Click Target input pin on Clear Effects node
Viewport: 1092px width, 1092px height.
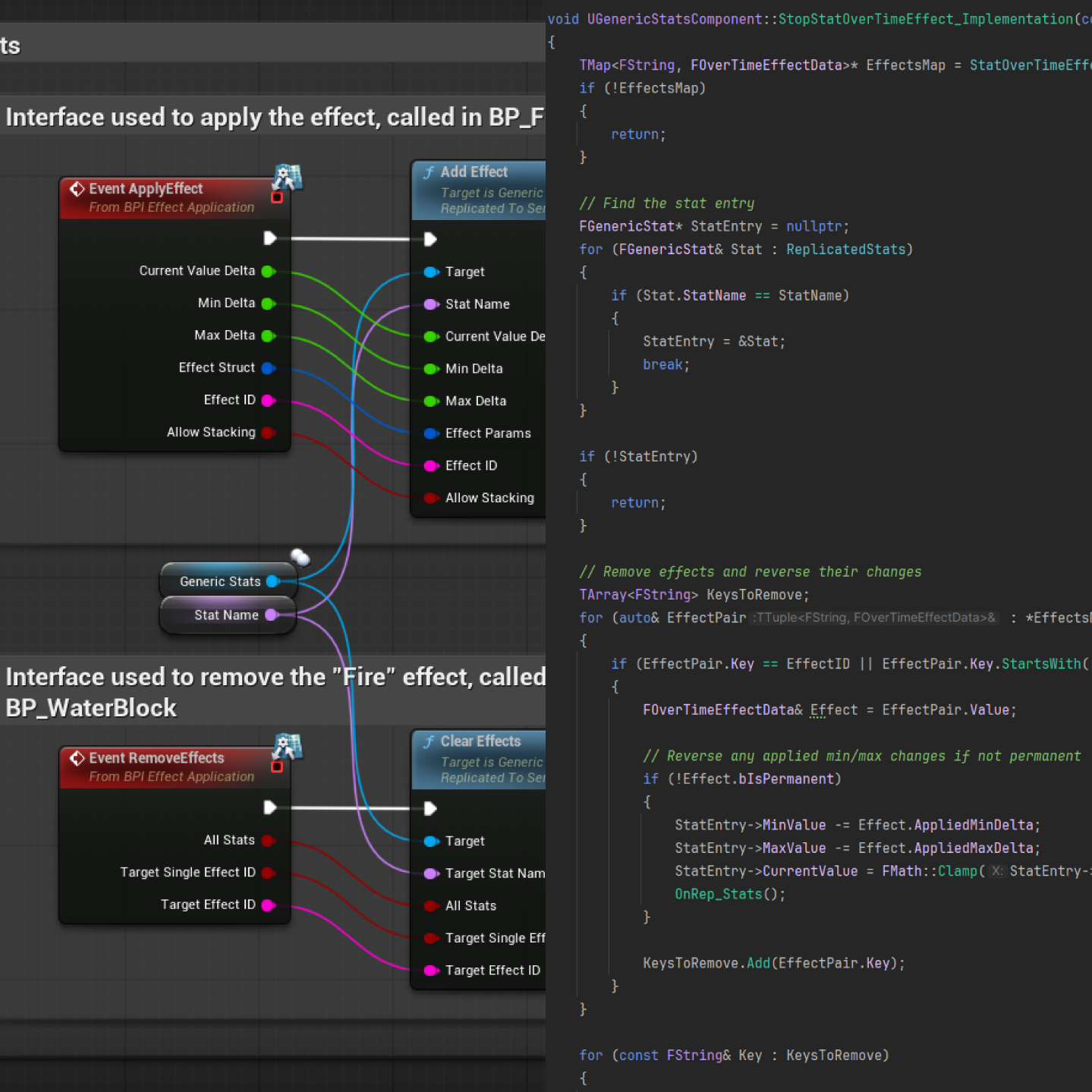(430, 841)
